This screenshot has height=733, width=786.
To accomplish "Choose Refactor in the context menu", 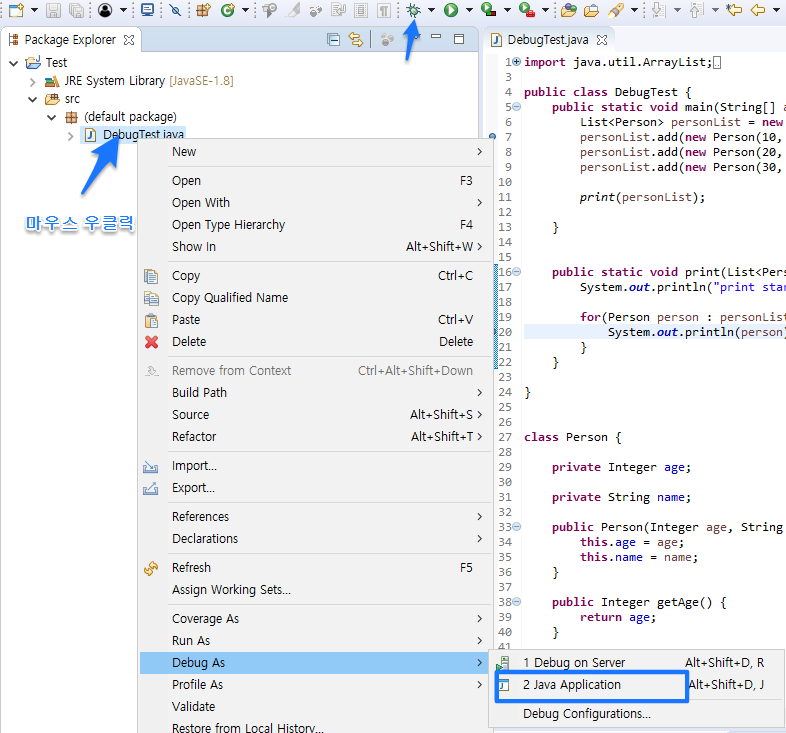I will pyautogui.click(x=316, y=437).
